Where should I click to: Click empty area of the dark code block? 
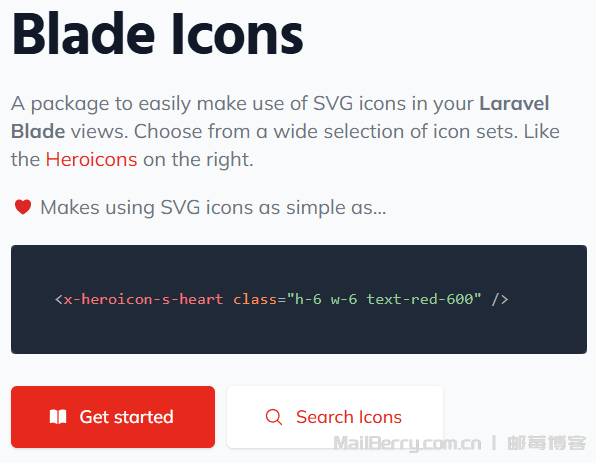(x=299, y=266)
